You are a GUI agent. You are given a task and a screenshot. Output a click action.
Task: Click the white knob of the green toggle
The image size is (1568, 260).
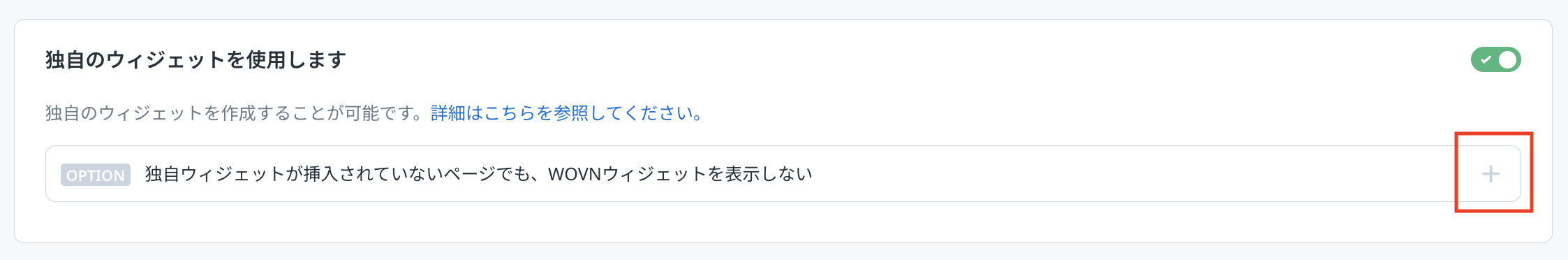[x=1507, y=60]
